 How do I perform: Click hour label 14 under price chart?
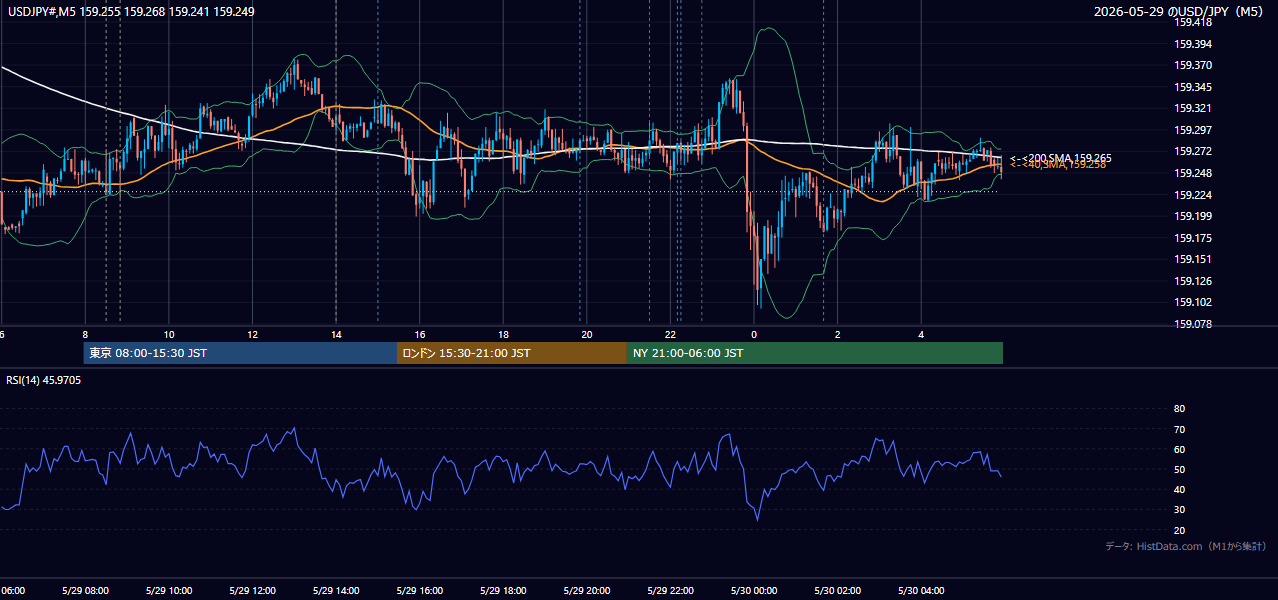[337, 335]
